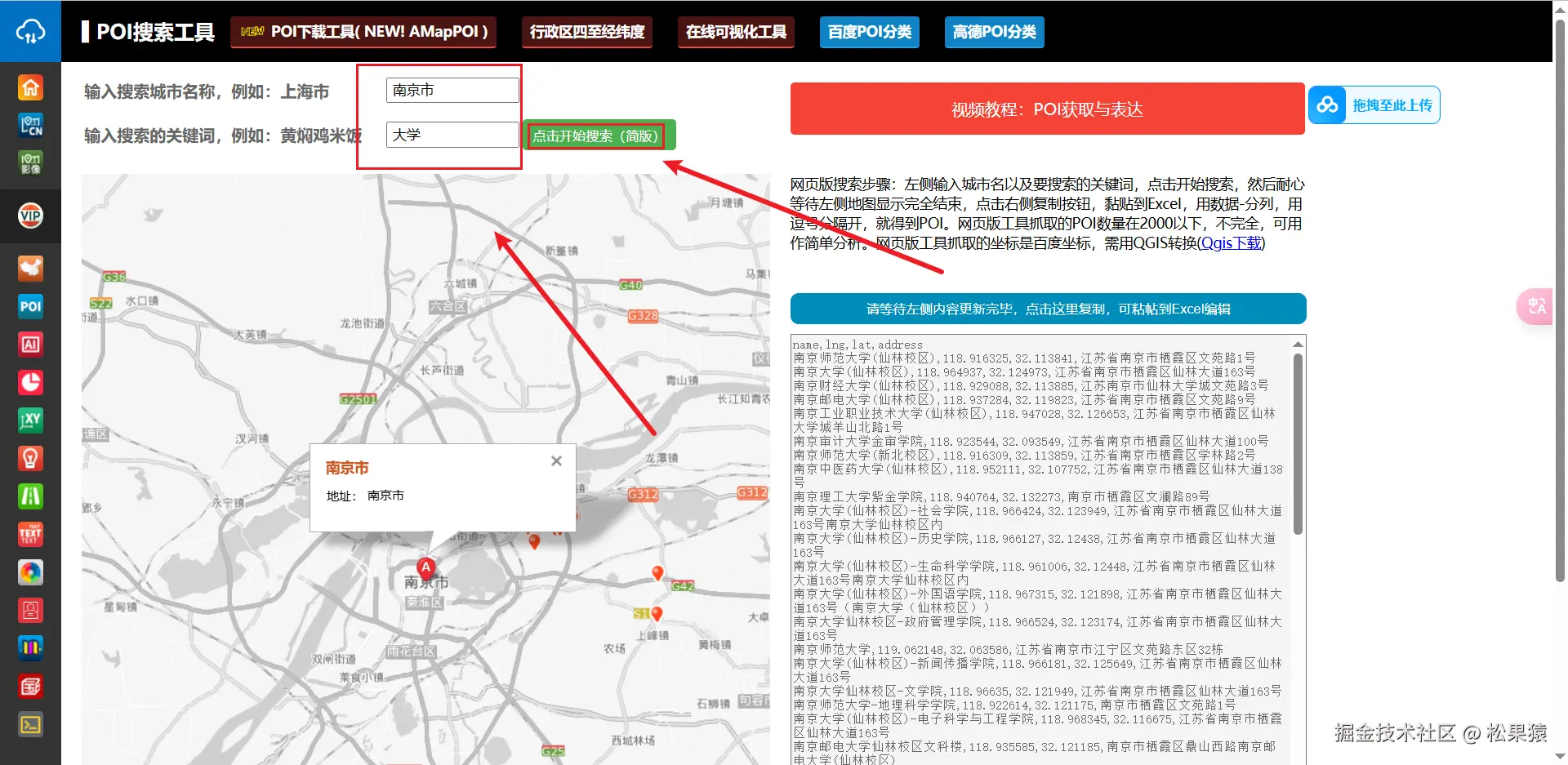Image resolution: width=1568 pixels, height=765 pixels.
Task: Open the green XY coordinate icon
Action: 30,420
